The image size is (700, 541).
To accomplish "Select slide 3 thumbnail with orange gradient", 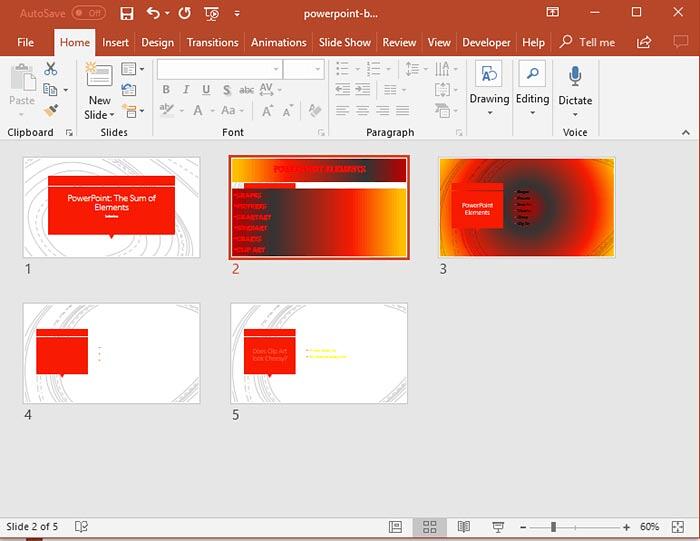I will tap(526, 207).
